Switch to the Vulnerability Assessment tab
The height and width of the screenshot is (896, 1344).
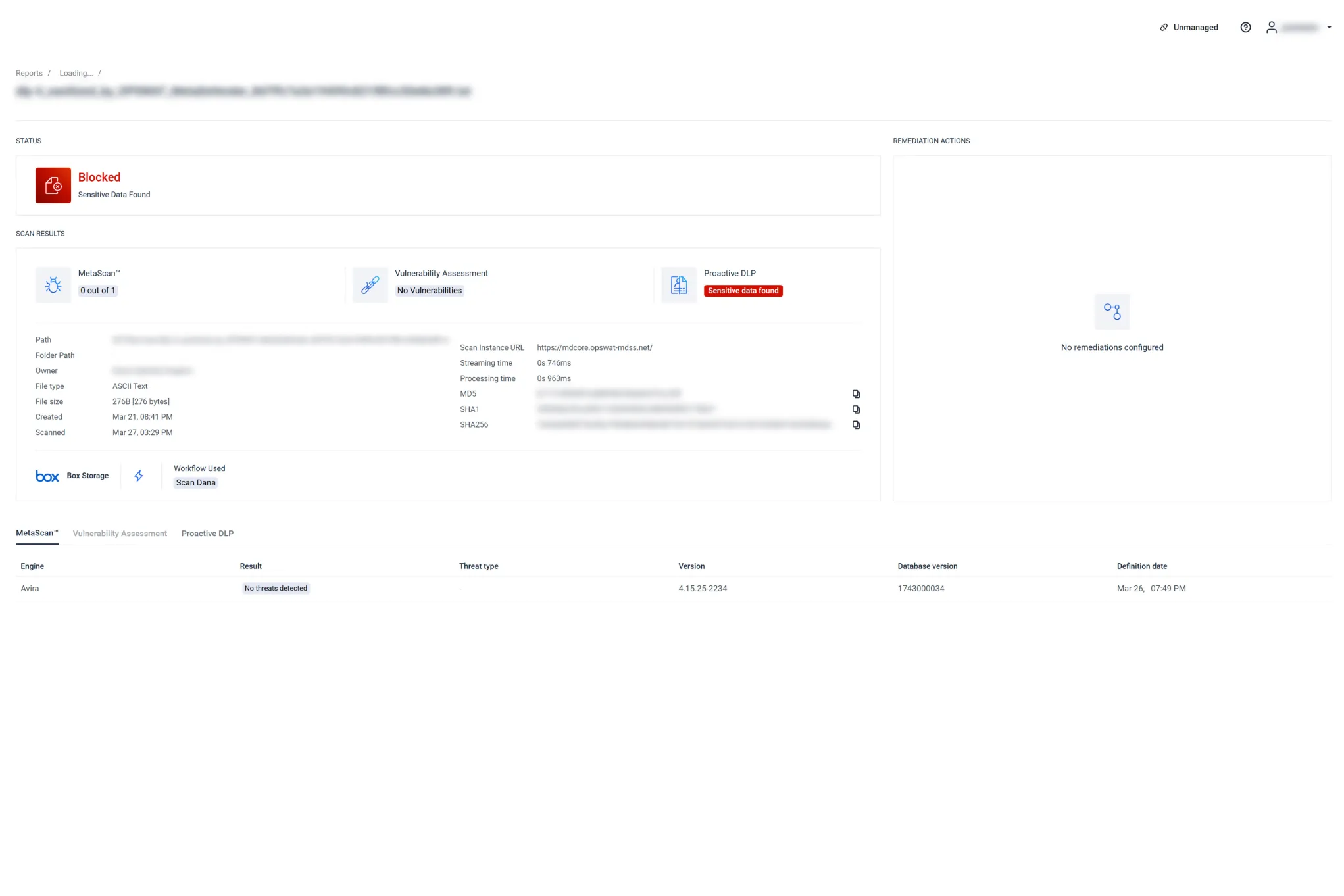120,534
